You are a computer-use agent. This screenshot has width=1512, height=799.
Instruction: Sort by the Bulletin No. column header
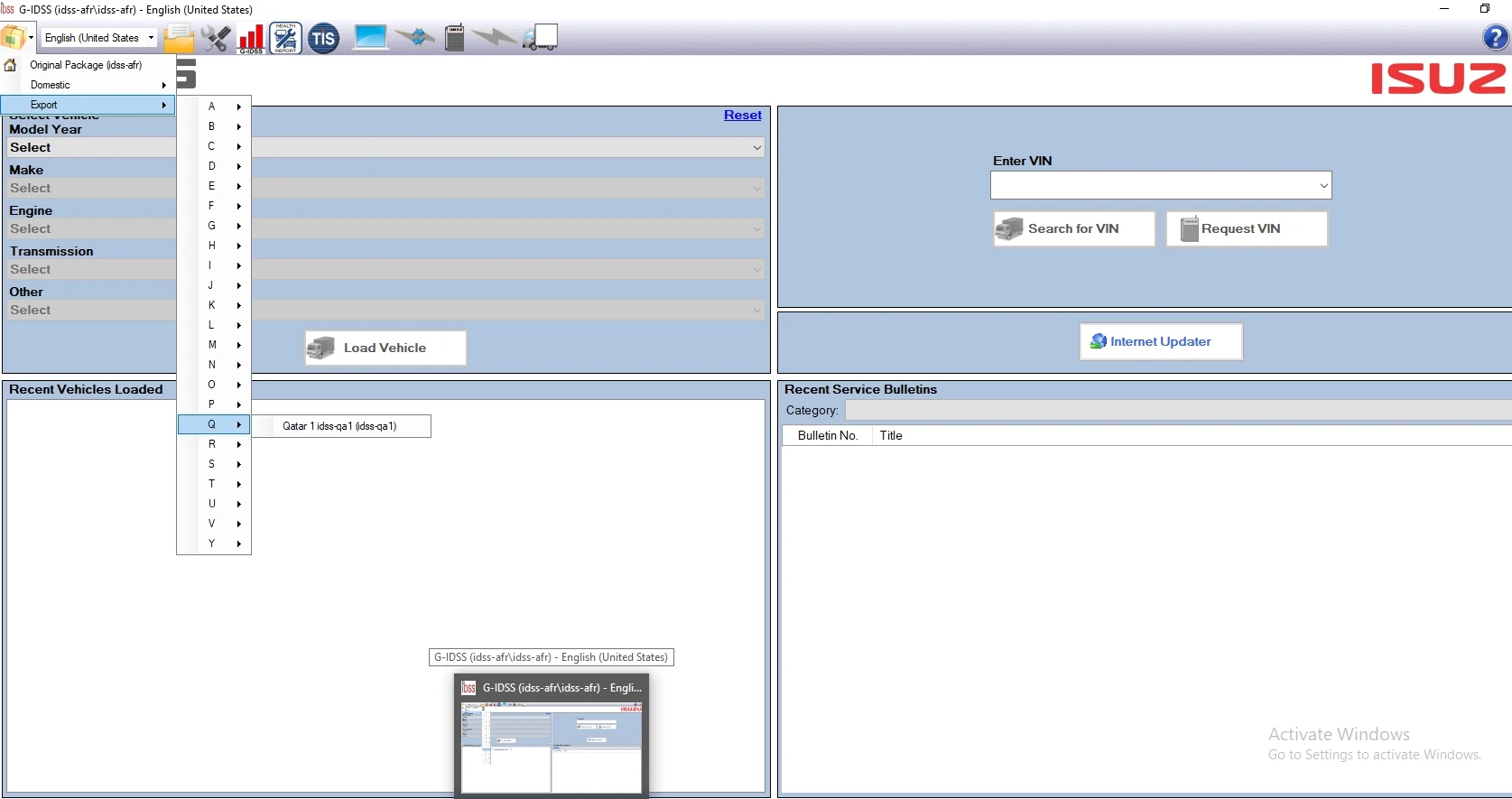tap(827, 435)
